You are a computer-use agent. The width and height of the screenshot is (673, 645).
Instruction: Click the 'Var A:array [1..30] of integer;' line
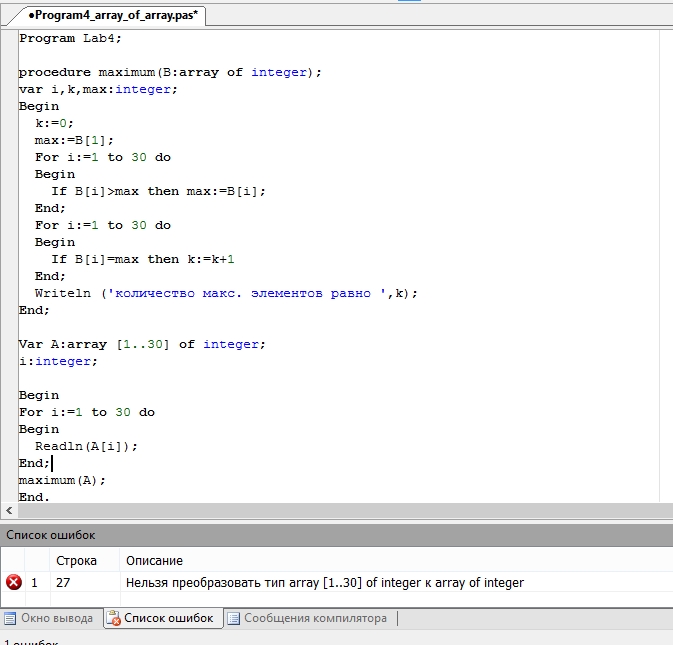[x=142, y=344]
